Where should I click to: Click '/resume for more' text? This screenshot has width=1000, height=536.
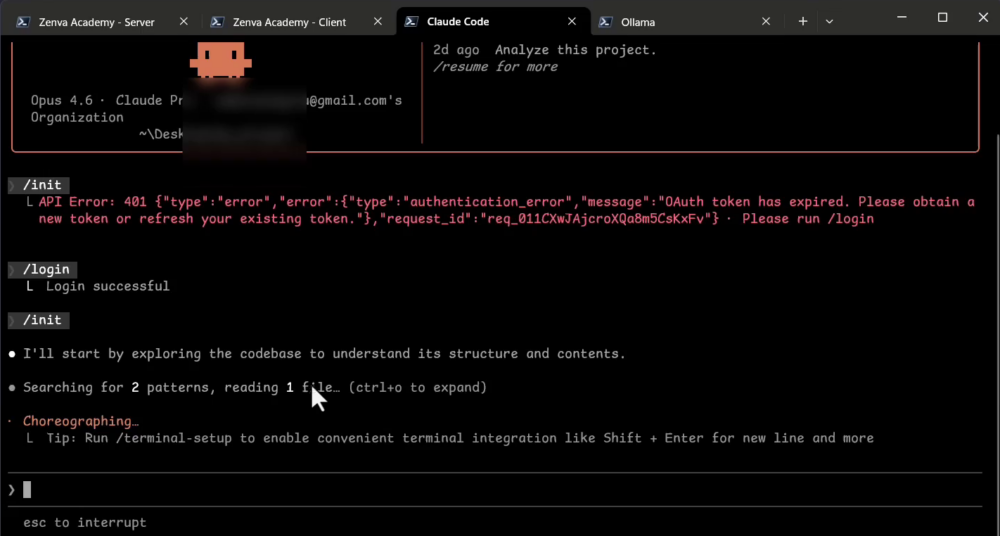(x=496, y=66)
